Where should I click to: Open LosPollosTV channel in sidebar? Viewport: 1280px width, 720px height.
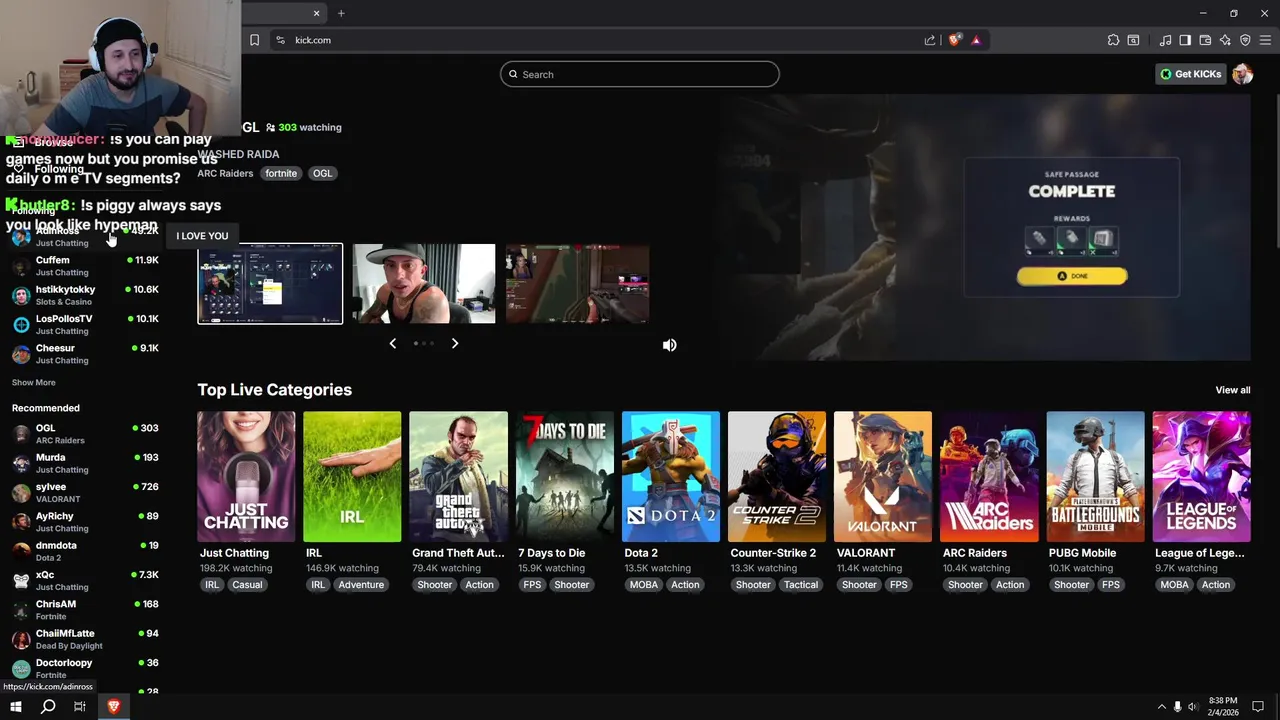click(x=85, y=324)
